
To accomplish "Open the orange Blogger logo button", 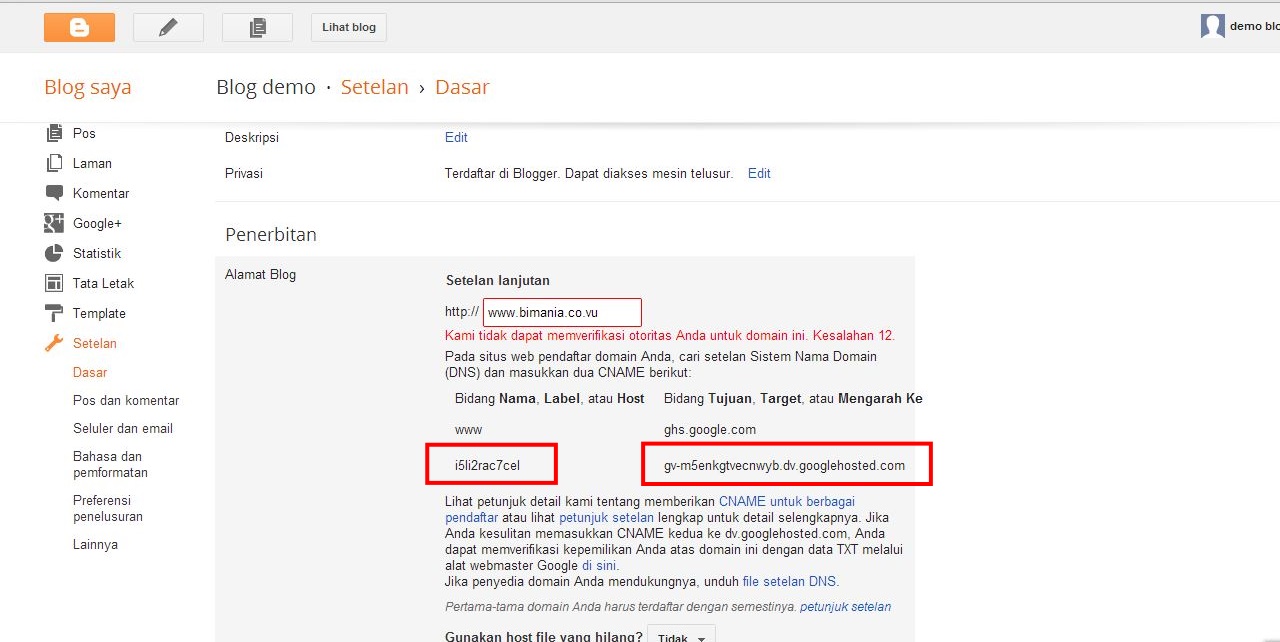I will coord(79,27).
